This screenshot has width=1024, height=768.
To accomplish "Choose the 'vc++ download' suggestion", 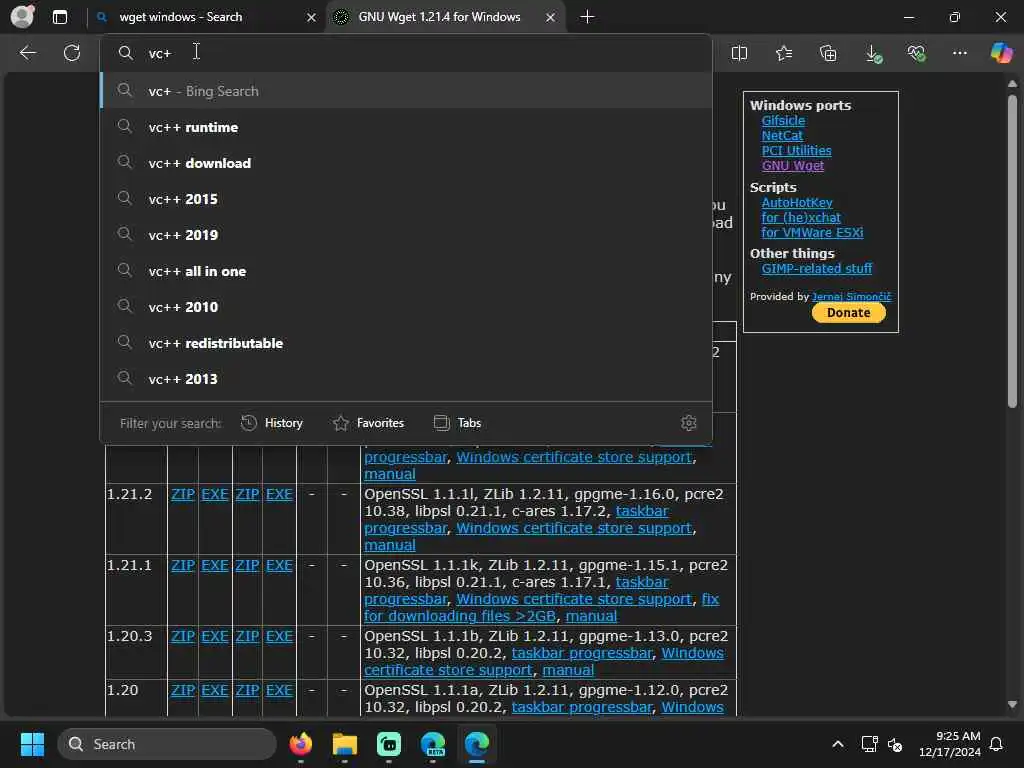I will click(406, 163).
